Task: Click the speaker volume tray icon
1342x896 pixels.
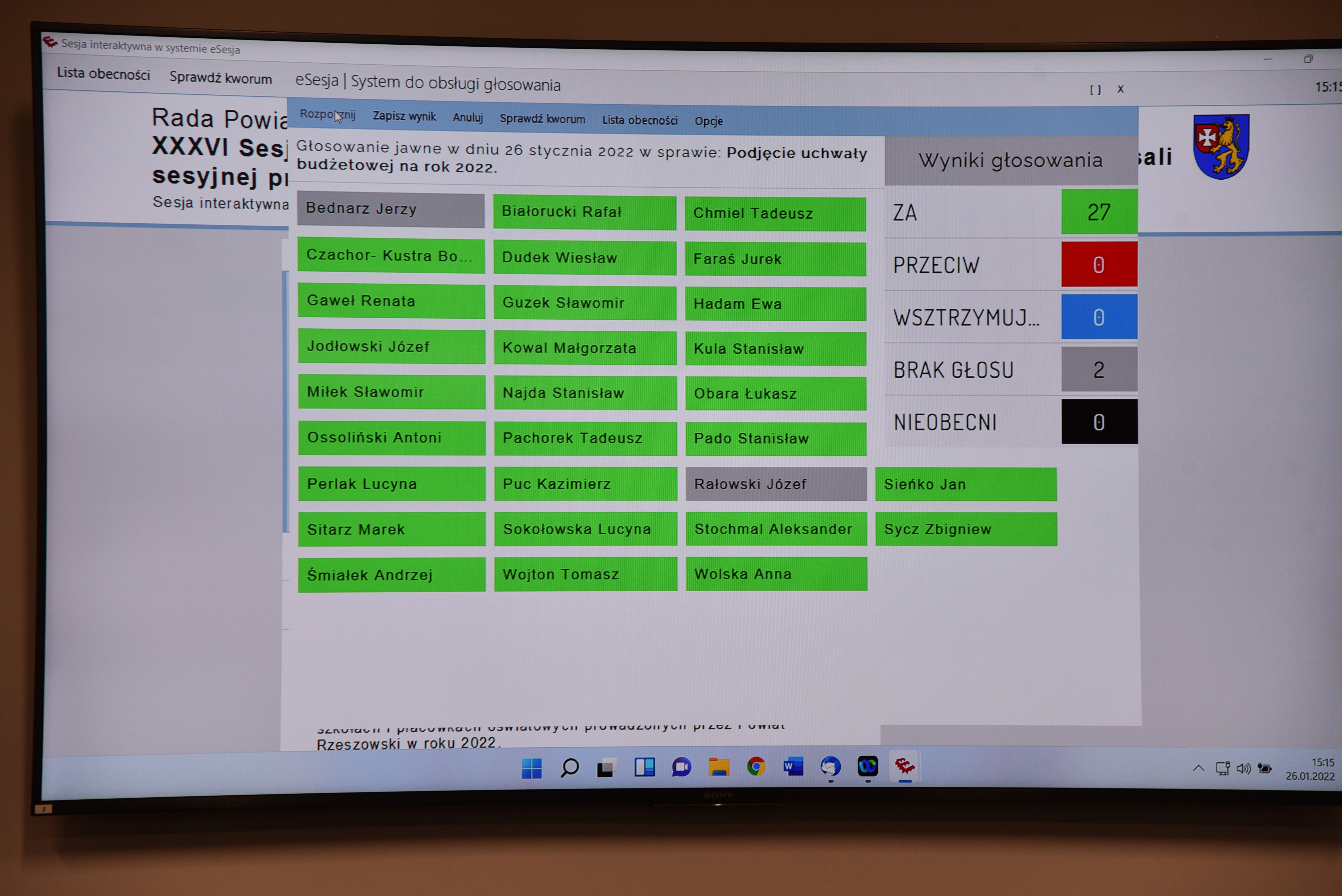Action: tap(1243, 769)
